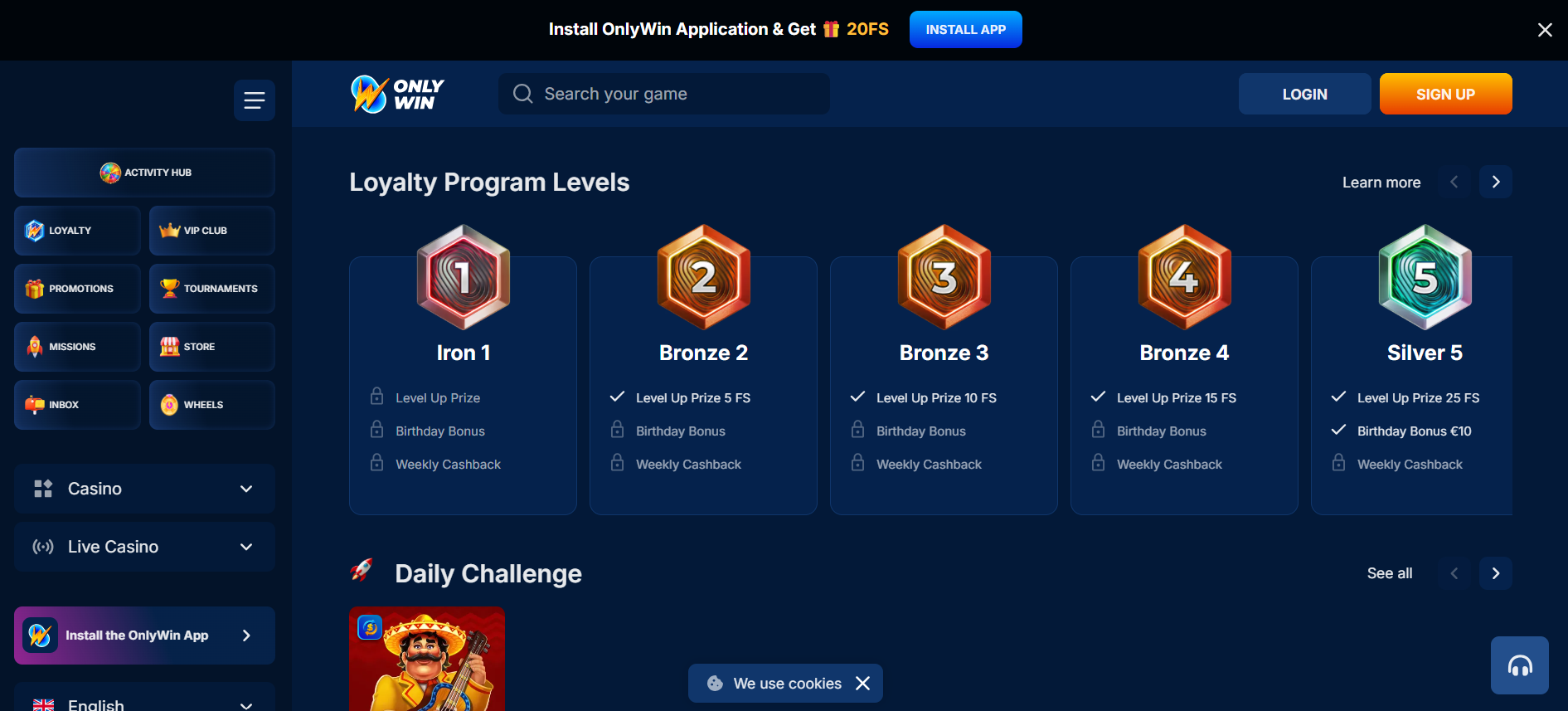Open live support headset chat
1568x711 pixels.
(x=1519, y=665)
